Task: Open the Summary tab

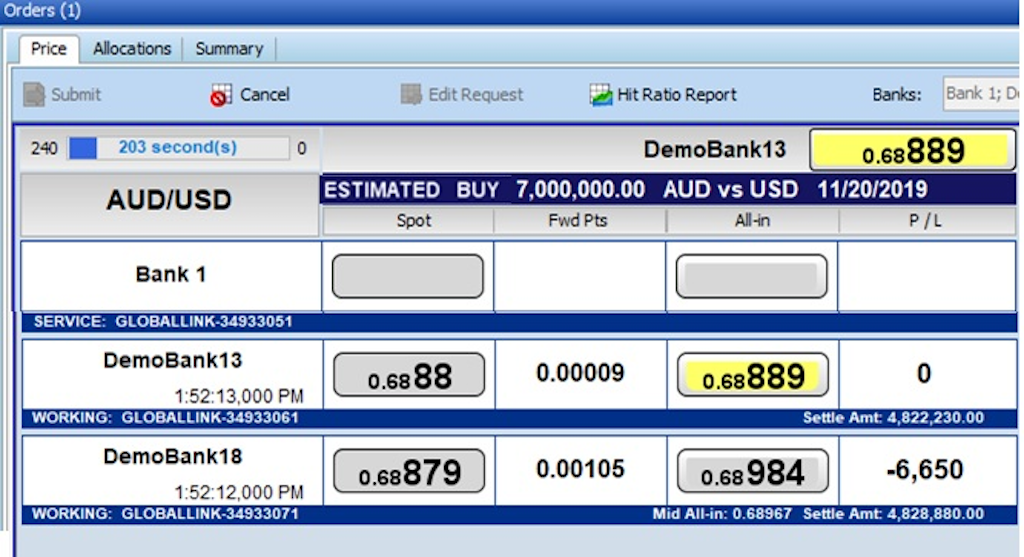Action: coord(229,48)
